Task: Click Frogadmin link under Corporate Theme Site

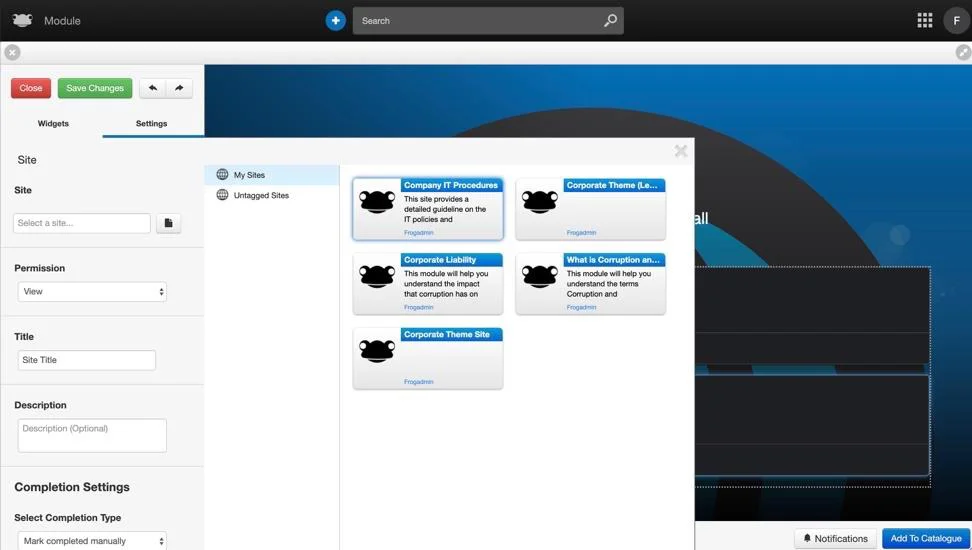Action: pos(418,381)
